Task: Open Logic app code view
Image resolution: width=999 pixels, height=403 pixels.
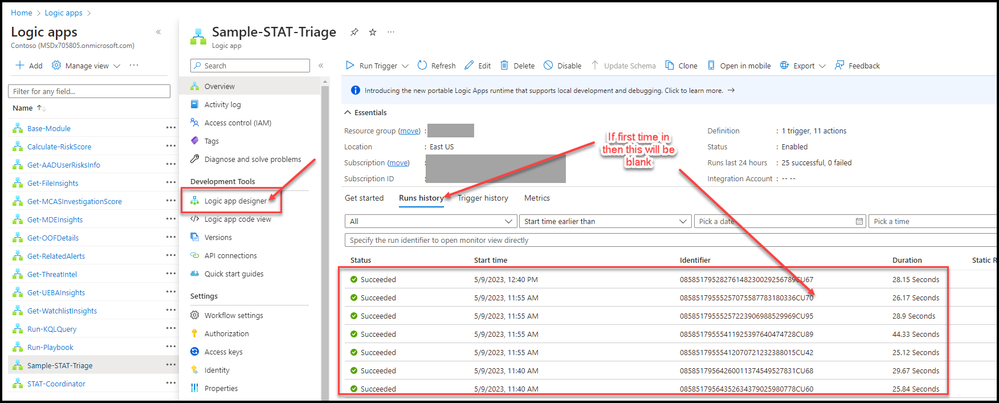Action: click(237, 219)
